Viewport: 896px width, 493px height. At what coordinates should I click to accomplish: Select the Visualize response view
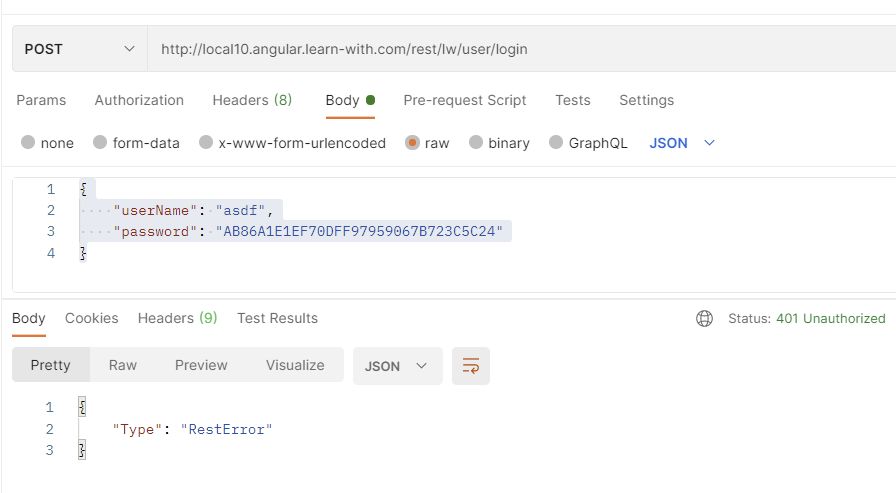[x=295, y=365]
